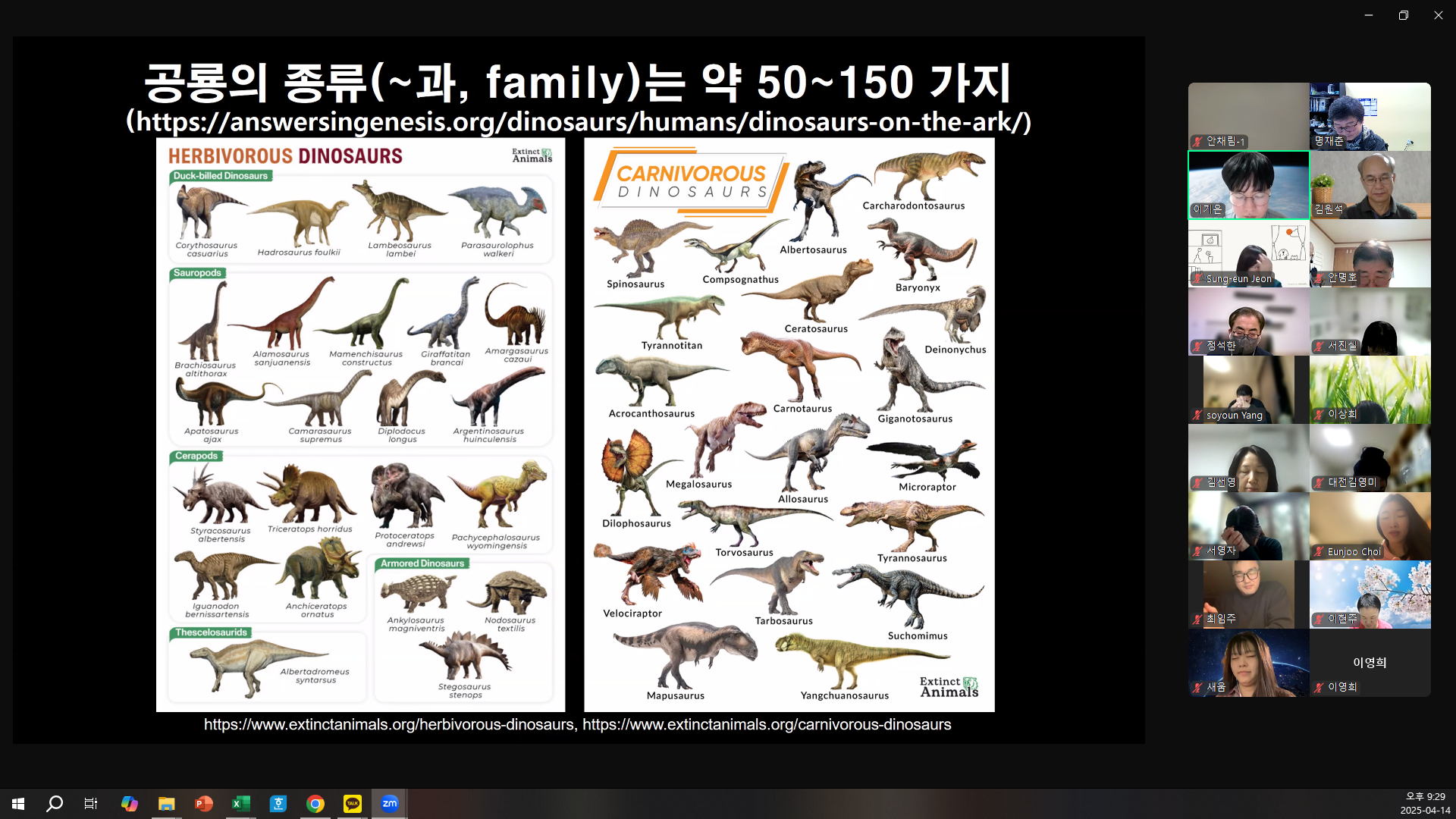Click the 'Triceratops horridus' caption

[x=309, y=529]
